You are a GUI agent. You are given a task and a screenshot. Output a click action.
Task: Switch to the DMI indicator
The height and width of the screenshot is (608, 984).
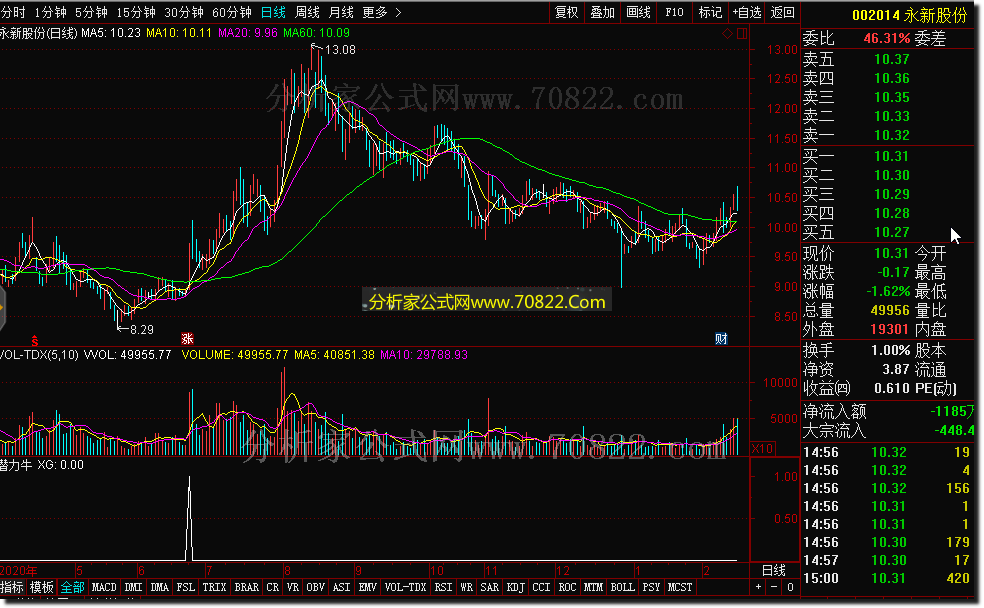(x=134, y=587)
